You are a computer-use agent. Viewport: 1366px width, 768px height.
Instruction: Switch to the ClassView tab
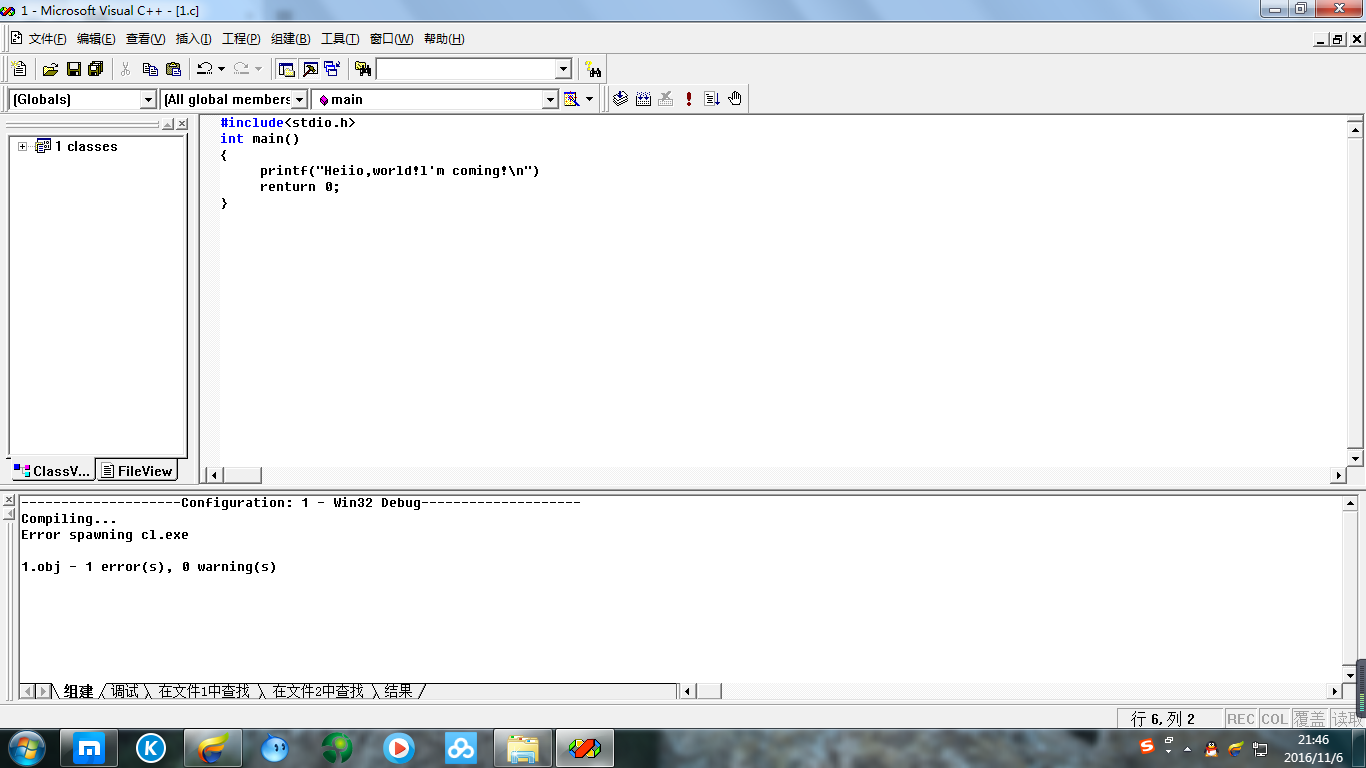(x=52, y=471)
